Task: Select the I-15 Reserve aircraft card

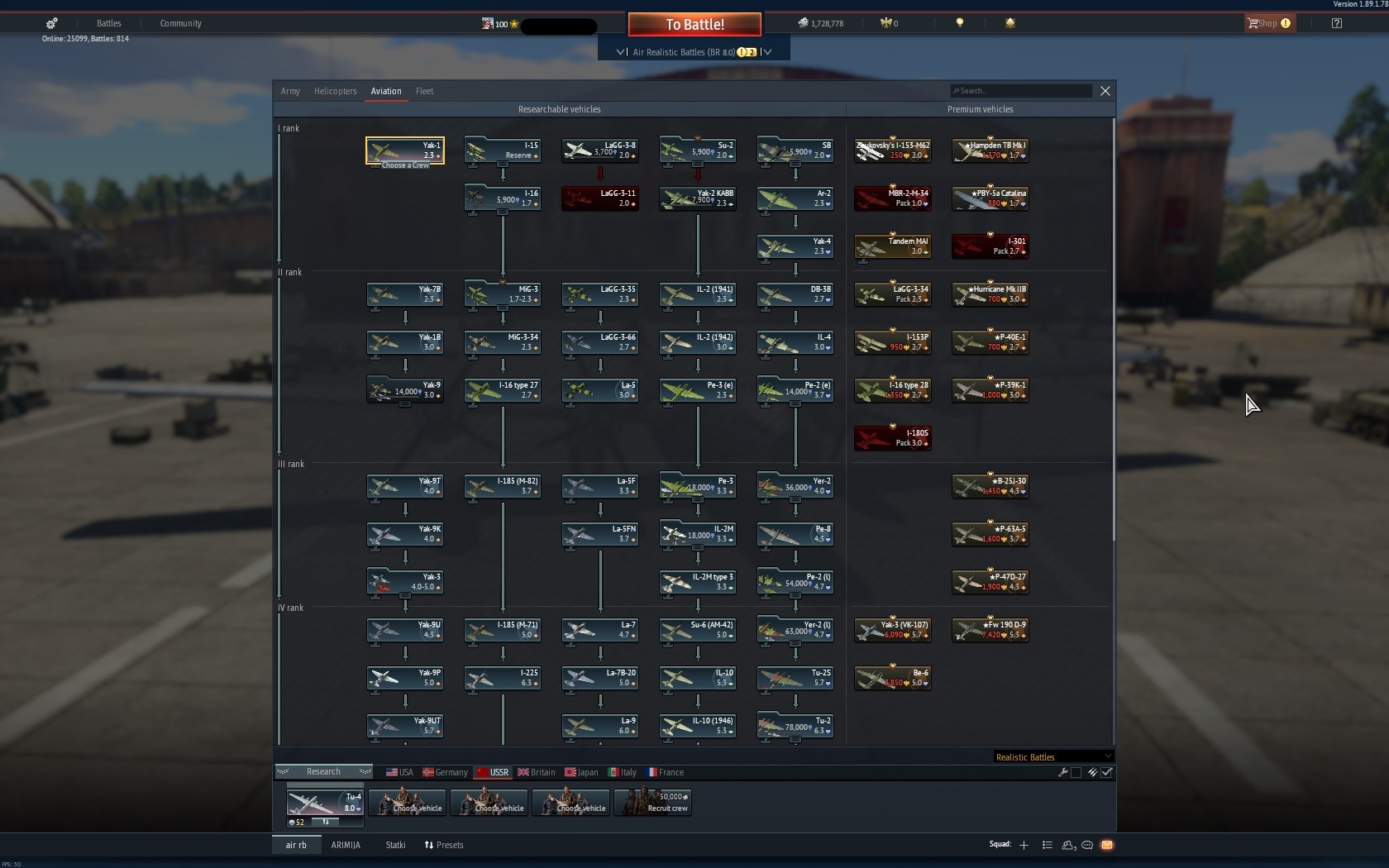Action: 503,150
